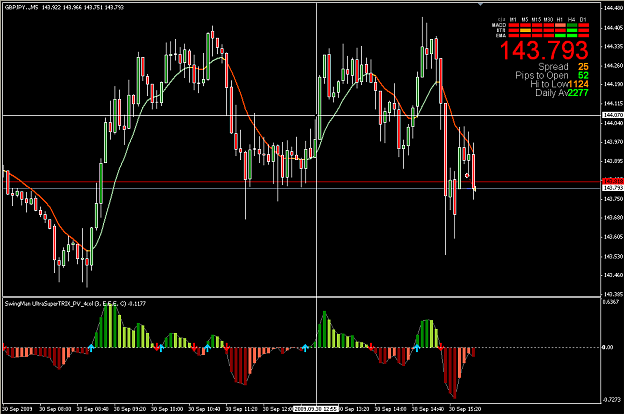The image size is (625, 415).
Task: Click the 0.00 indicator scale label
Action: 607,347
